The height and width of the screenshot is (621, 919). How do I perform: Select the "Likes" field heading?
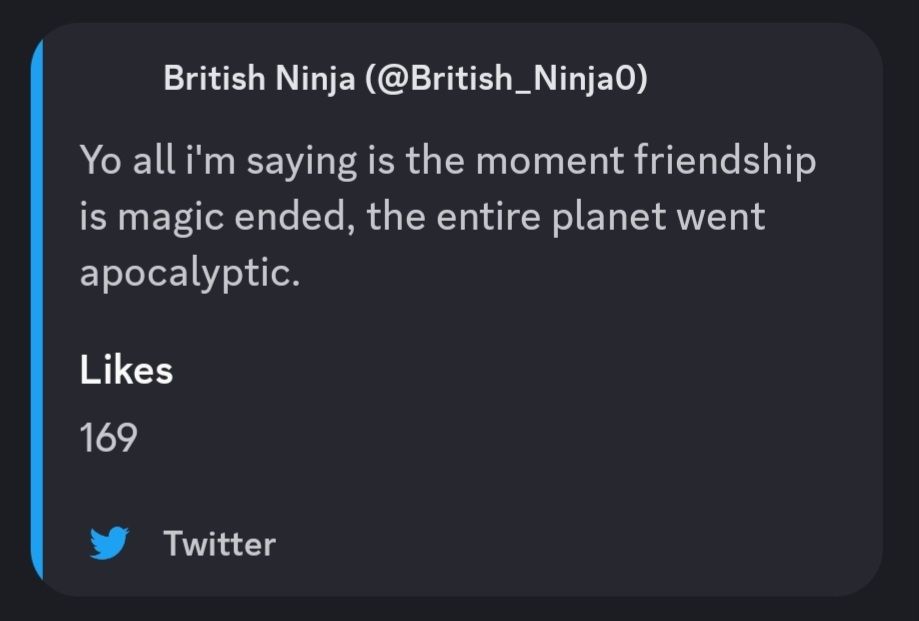click(126, 371)
